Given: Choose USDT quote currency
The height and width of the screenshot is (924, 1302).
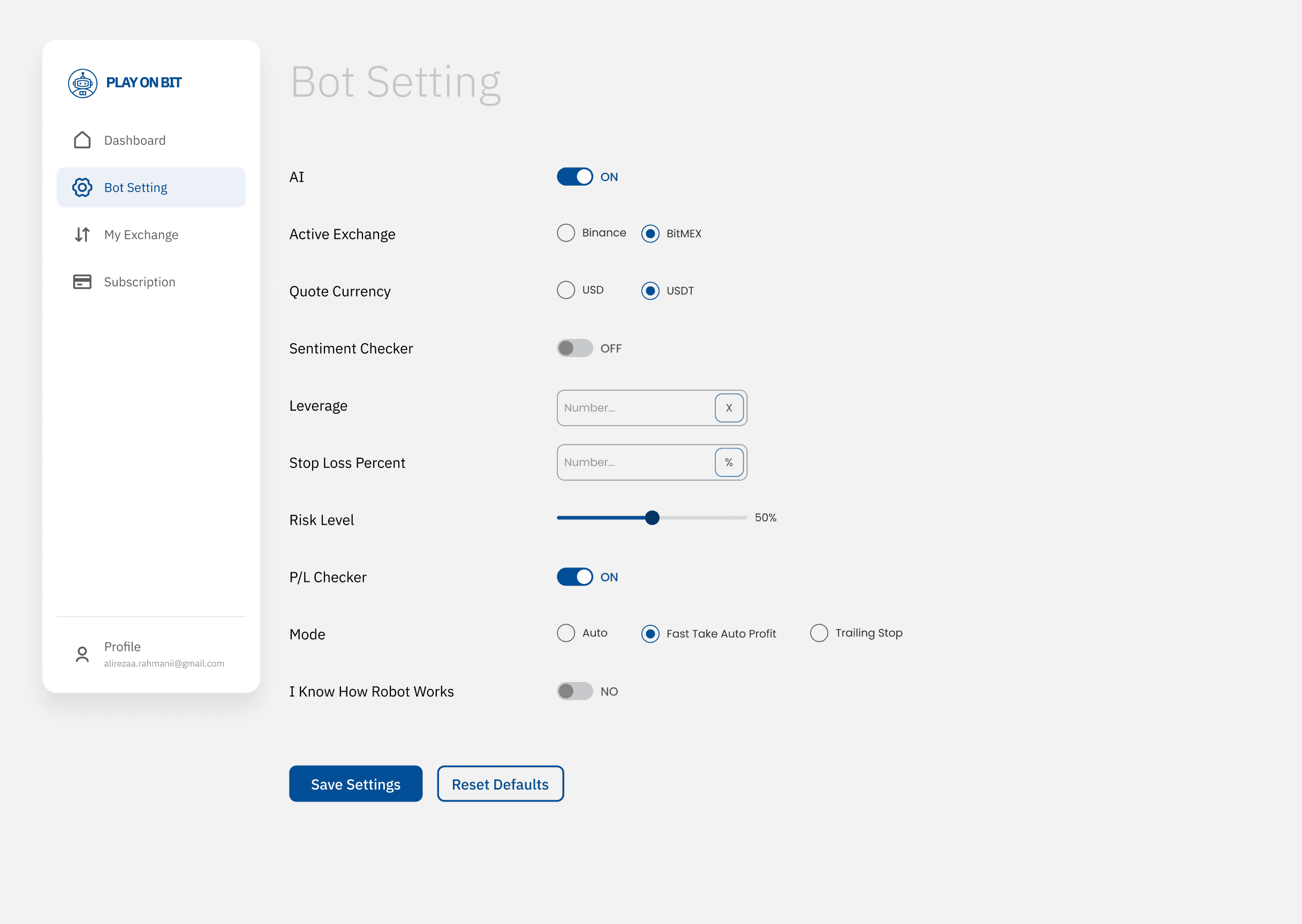Looking at the screenshot, I should (650, 291).
